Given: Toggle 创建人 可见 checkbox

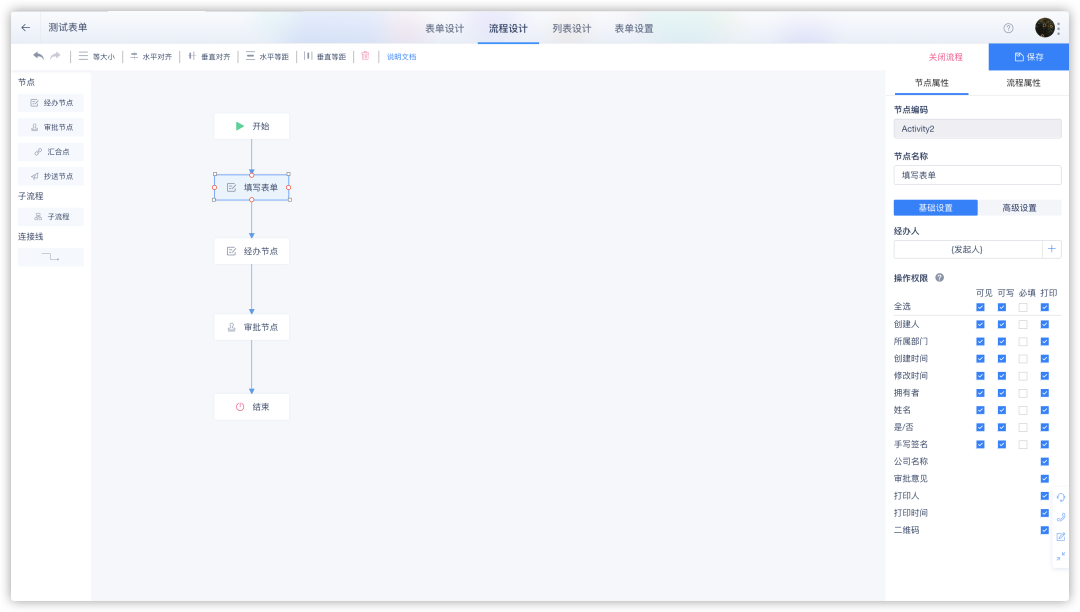Looking at the screenshot, I should coord(980,324).
